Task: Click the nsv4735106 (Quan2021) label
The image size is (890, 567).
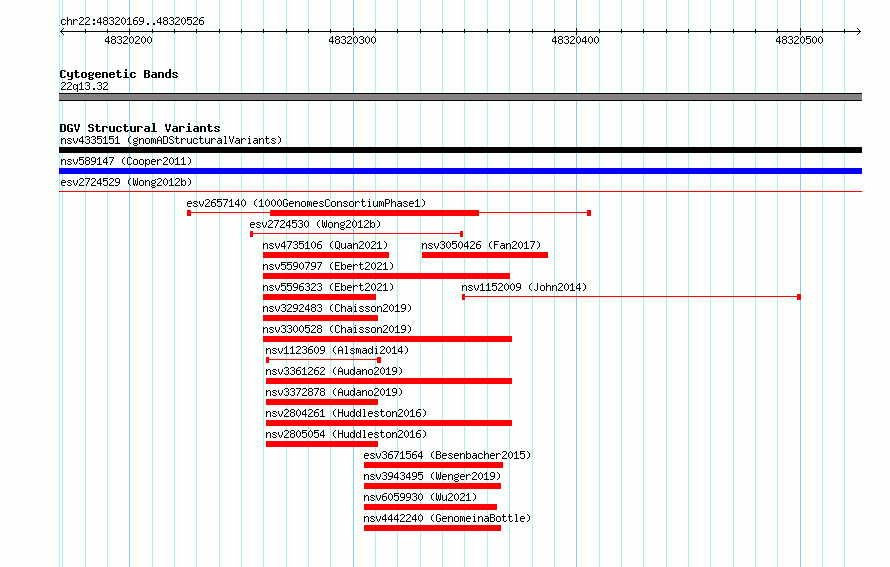Action: click(325, 245)
